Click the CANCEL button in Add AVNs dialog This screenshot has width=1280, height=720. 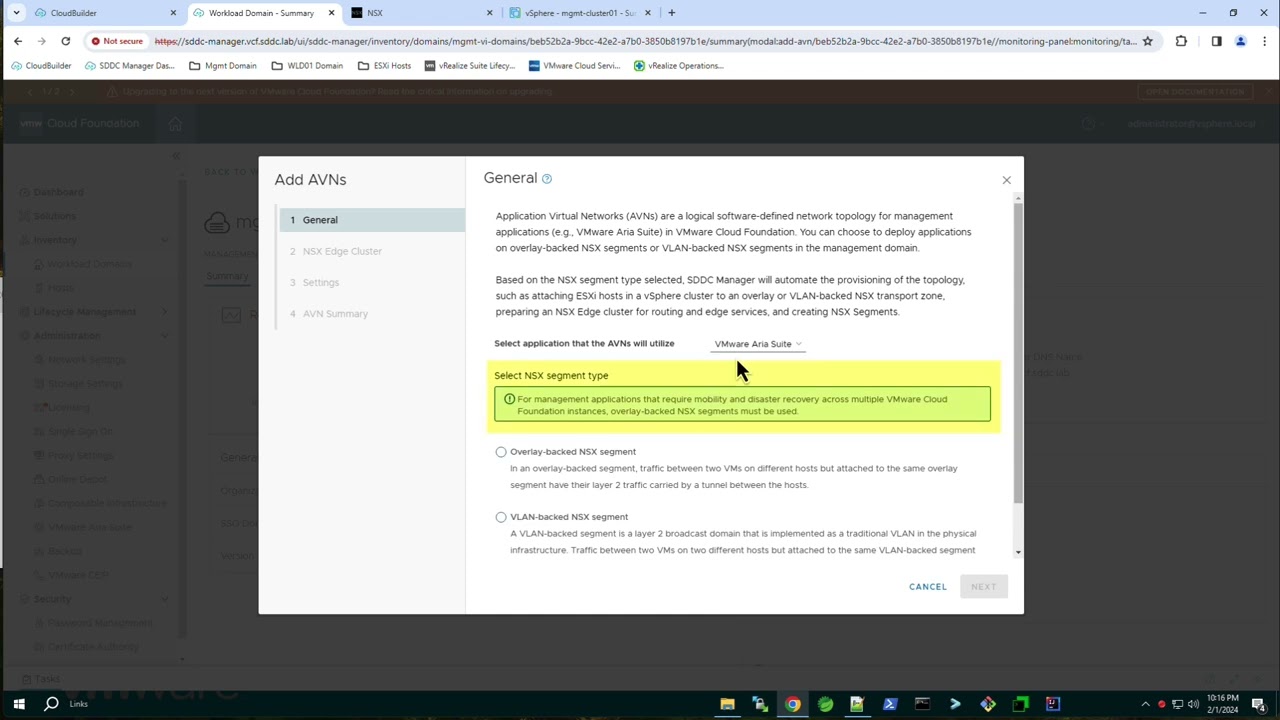click(927, 587)
